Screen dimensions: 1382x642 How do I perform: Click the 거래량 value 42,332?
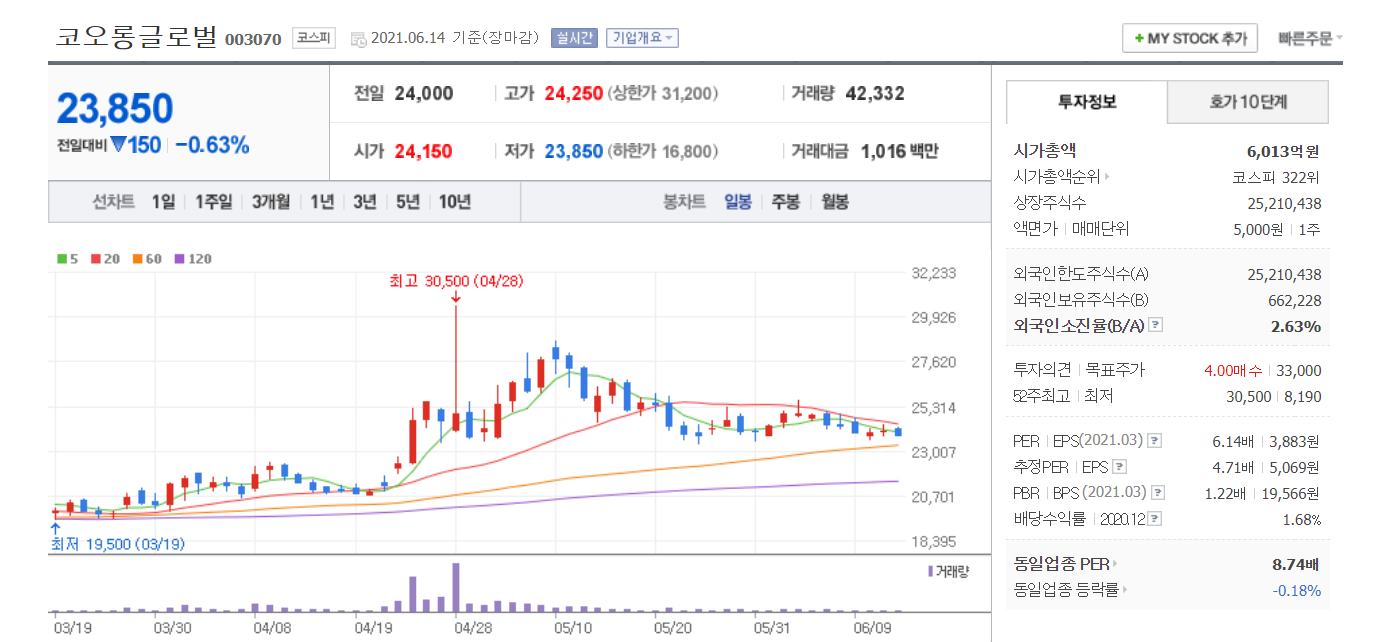pos(875,94)
